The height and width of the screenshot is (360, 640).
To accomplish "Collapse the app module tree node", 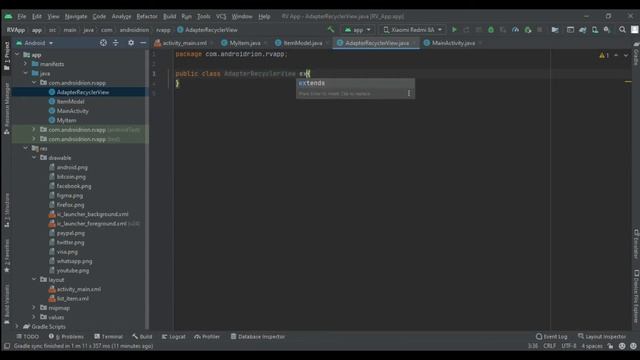I will pyautogui.click(x=17, y=55).
